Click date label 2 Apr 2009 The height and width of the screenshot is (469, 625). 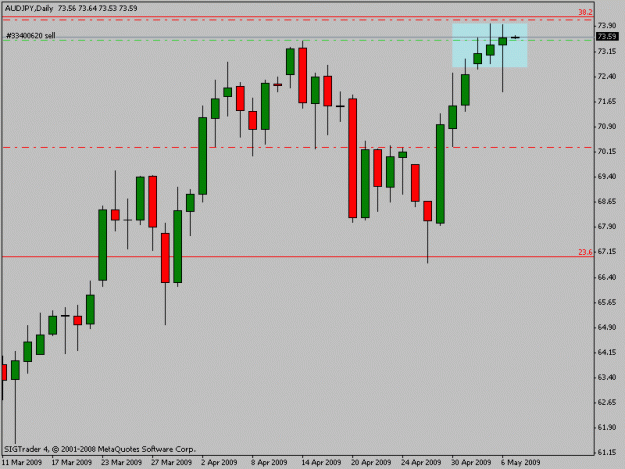click(219, 462)
